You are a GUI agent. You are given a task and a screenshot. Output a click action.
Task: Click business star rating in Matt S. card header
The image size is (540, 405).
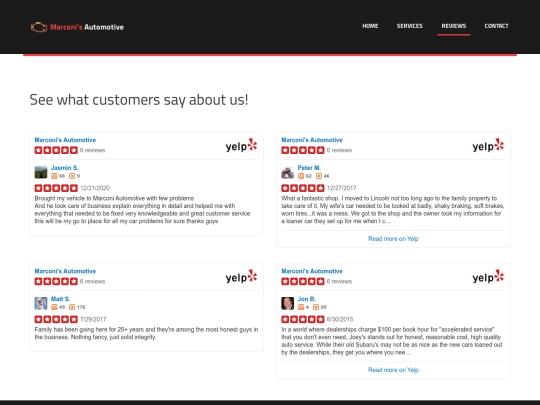click(56, 281)
